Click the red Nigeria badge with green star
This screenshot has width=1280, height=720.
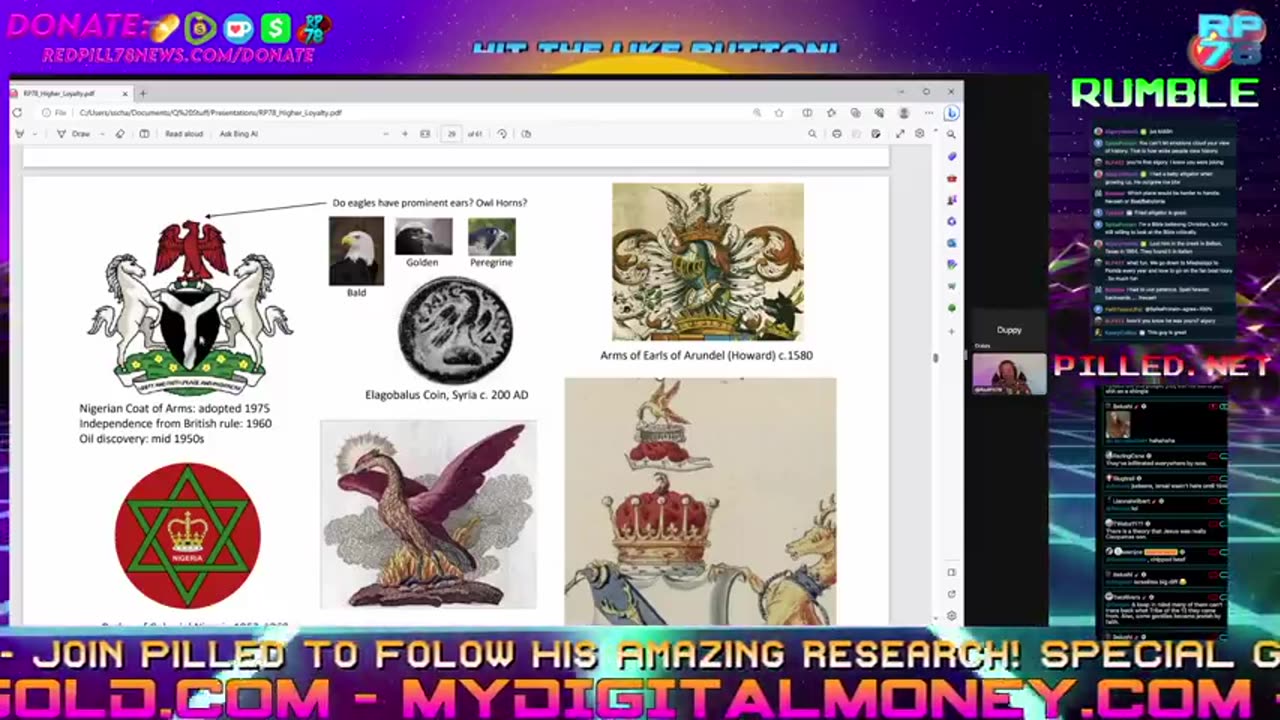point(188,535)
